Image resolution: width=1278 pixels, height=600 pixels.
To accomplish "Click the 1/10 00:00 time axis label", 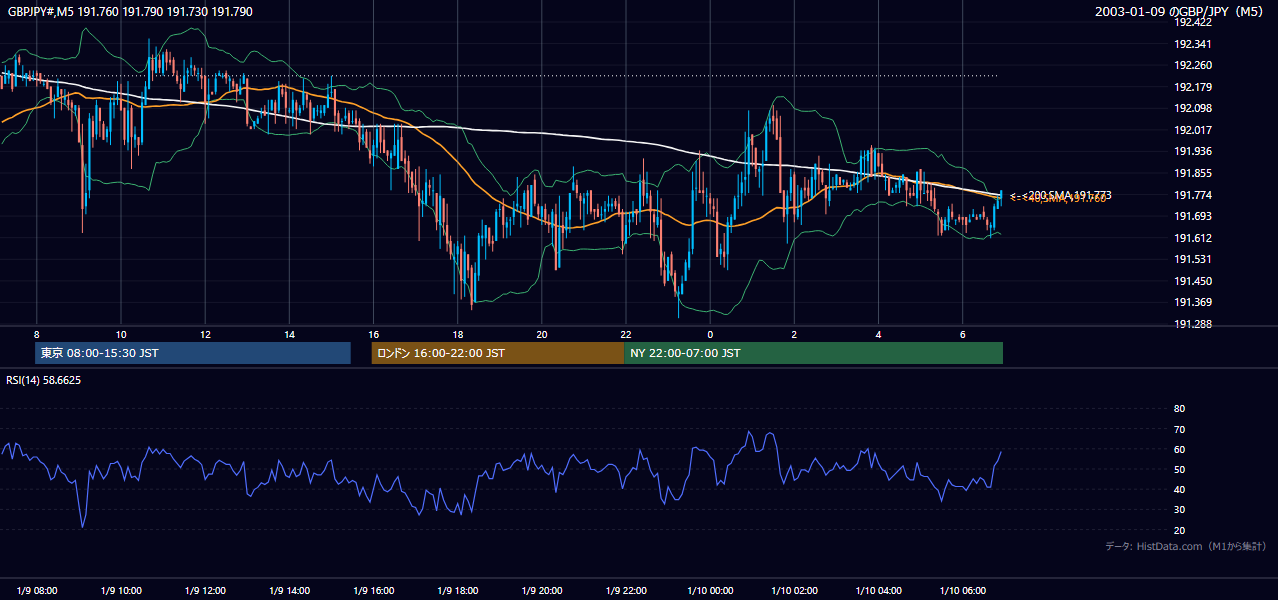I will 710,590.
